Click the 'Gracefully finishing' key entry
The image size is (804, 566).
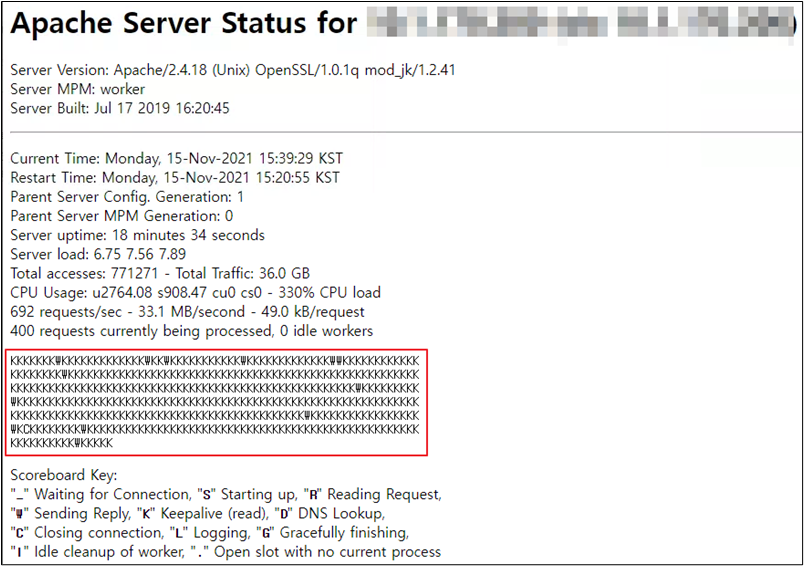[x=333, y=533]
